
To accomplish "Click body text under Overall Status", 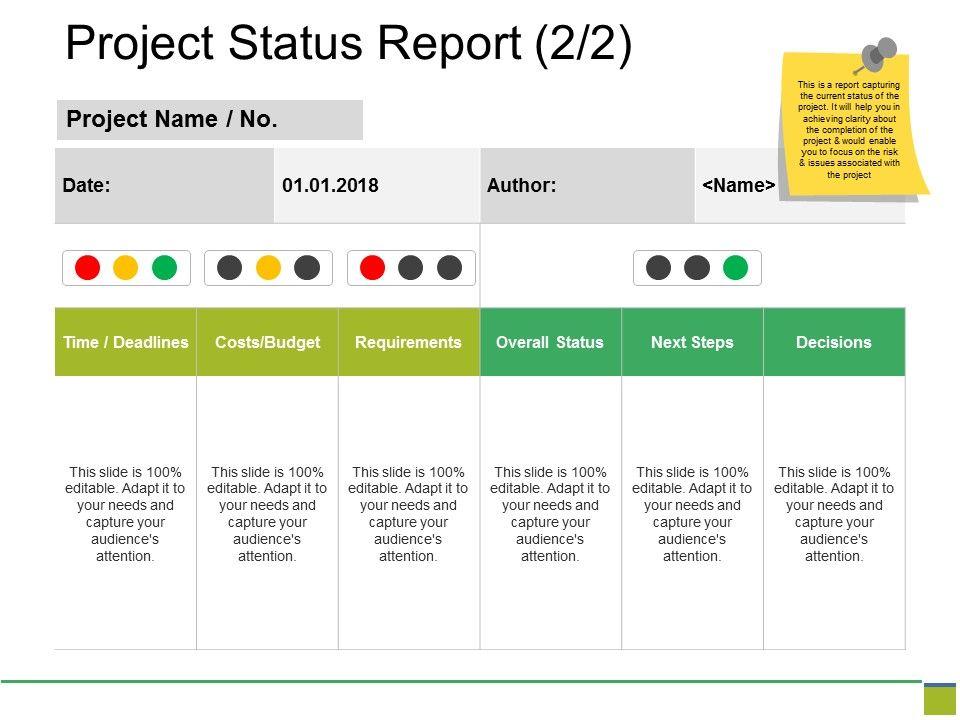I will click(x=550, y=514).
